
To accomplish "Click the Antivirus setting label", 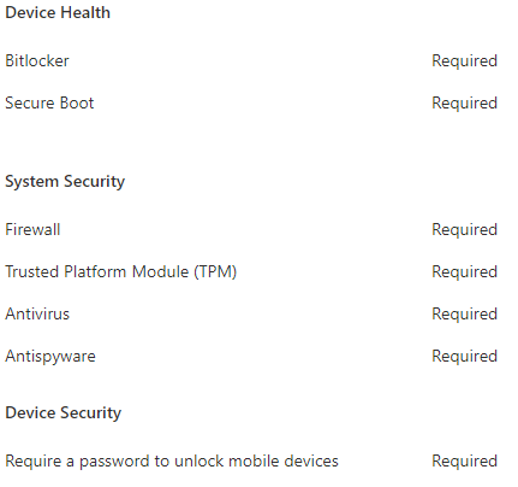I will (37, 314).
